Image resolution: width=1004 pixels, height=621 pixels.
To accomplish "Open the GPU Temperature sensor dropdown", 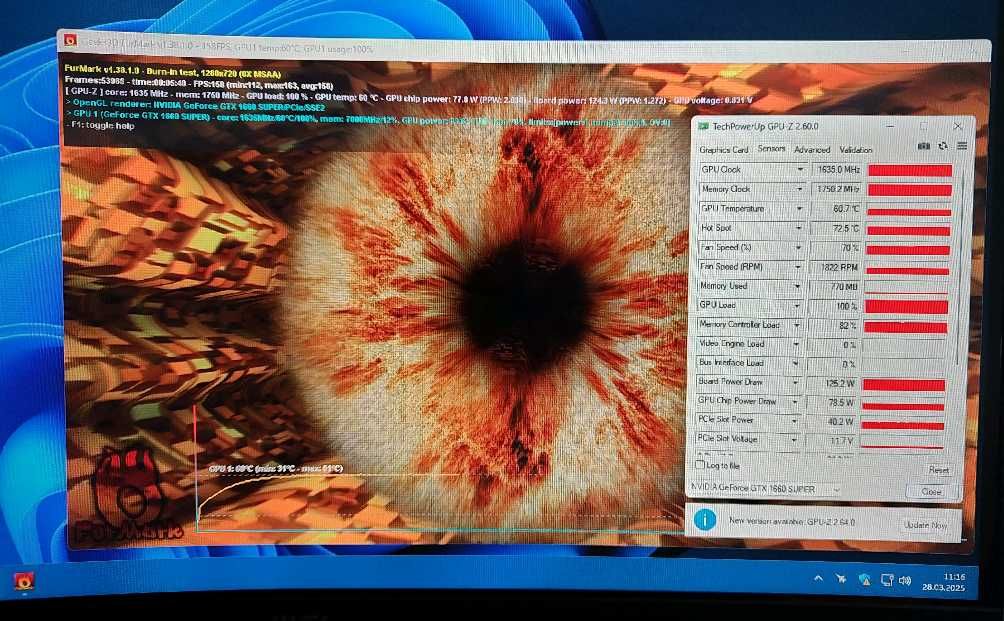I will pos(799,209).
